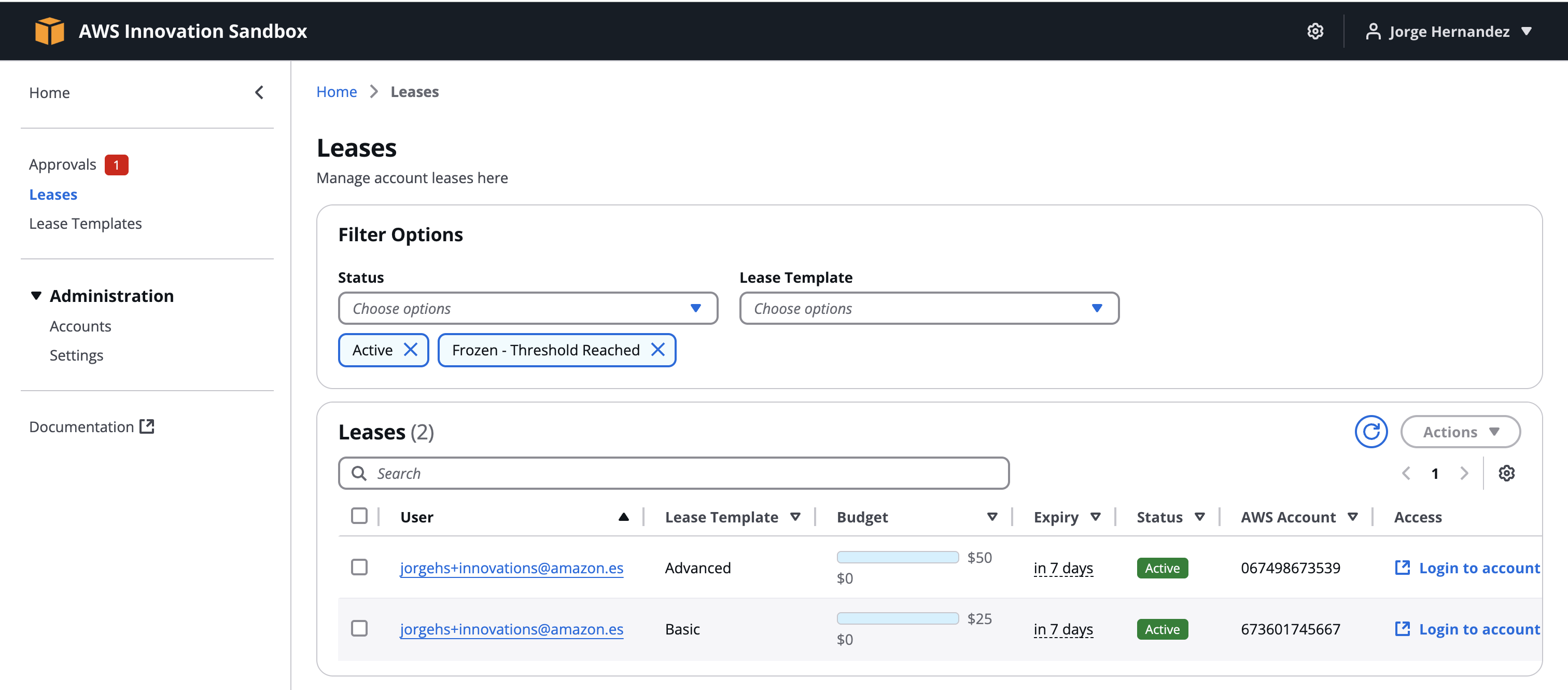
Task: Click the Active status badge in Advanced row
Action: (1162, 568)
